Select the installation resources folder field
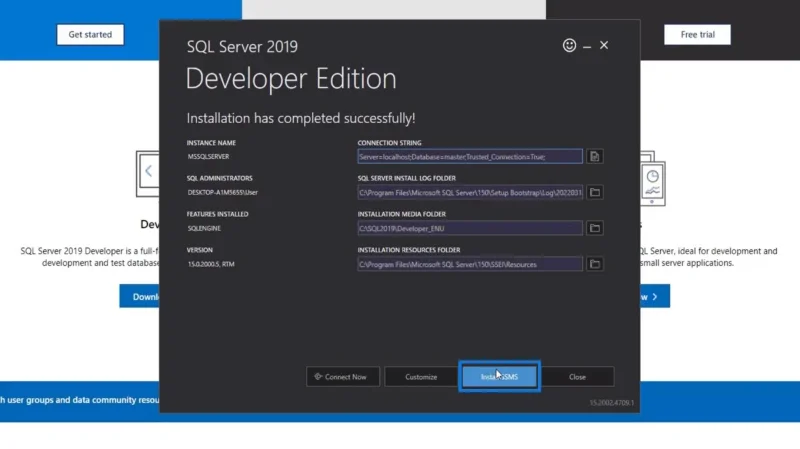Image resolution: width=800 pixels, height=449 pixels. click(470, 264)
